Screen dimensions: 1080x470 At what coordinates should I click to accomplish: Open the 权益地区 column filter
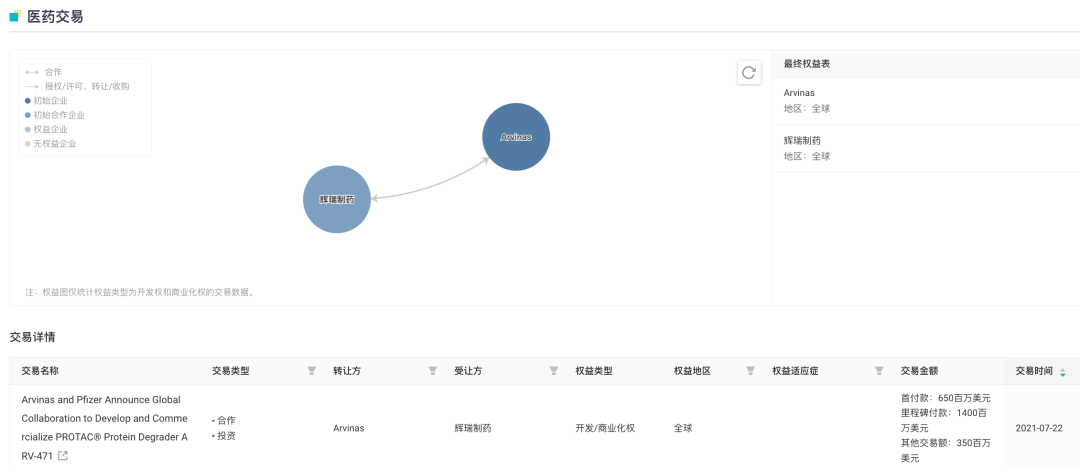click(751, 371)
